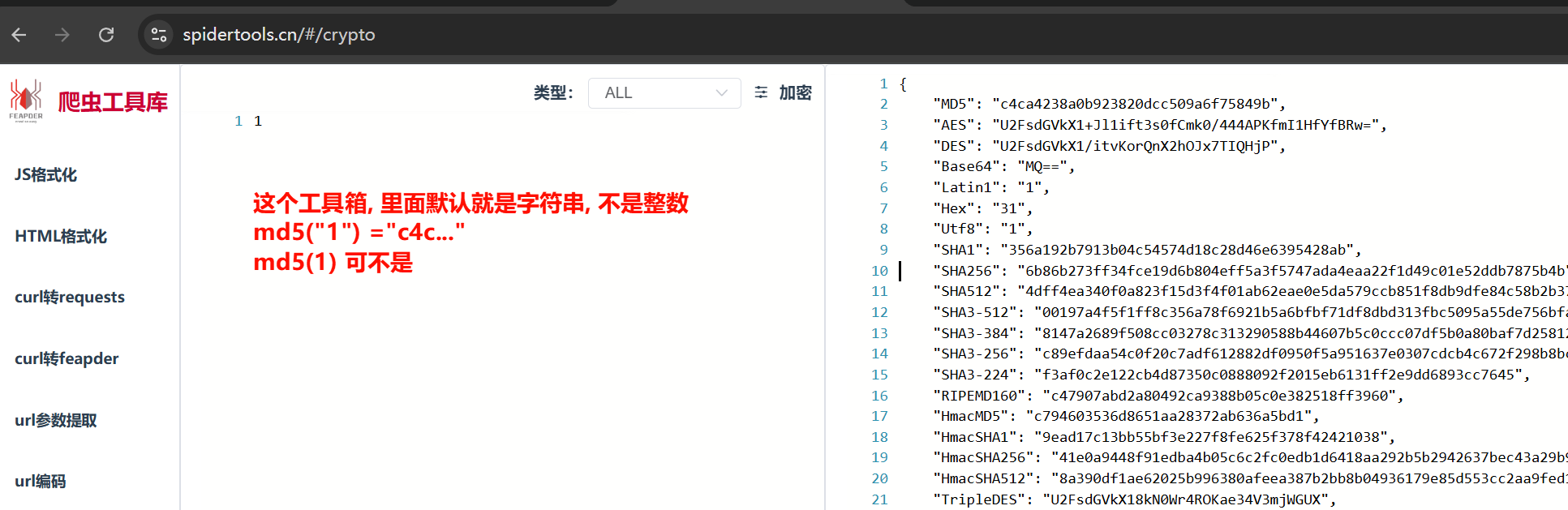Go to curl转requests tool

click(70, 298)
